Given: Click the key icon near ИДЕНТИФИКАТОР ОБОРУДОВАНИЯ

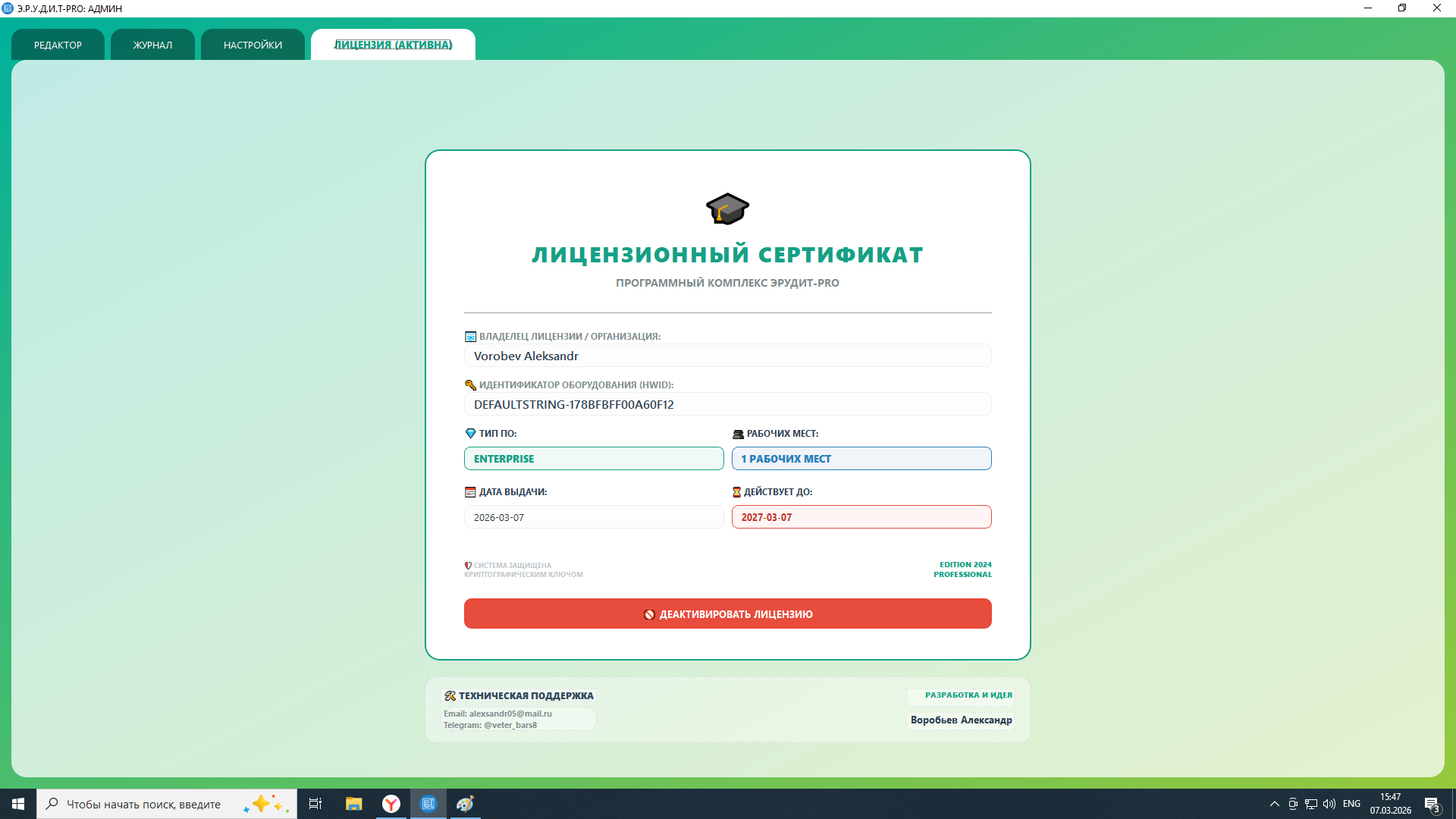Looking at the screenshot, I should click(x=470, y=385).
